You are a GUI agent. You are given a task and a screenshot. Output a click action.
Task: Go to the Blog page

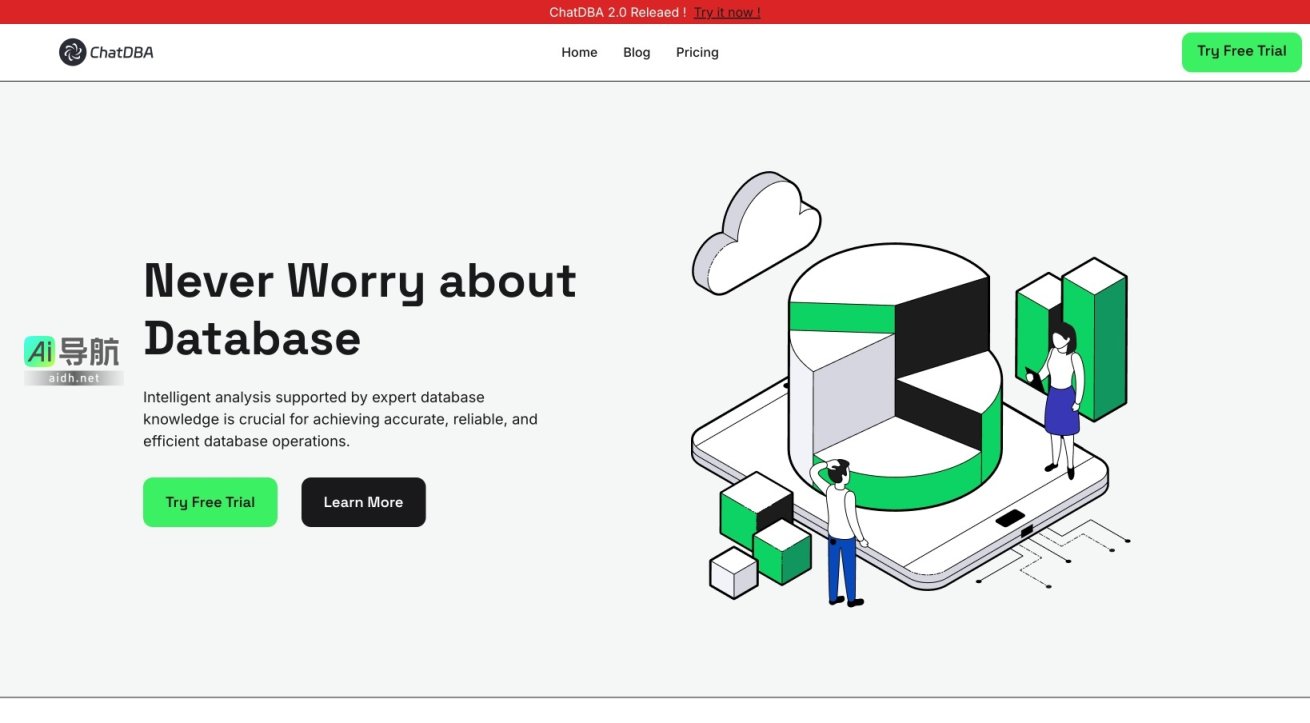636,52
